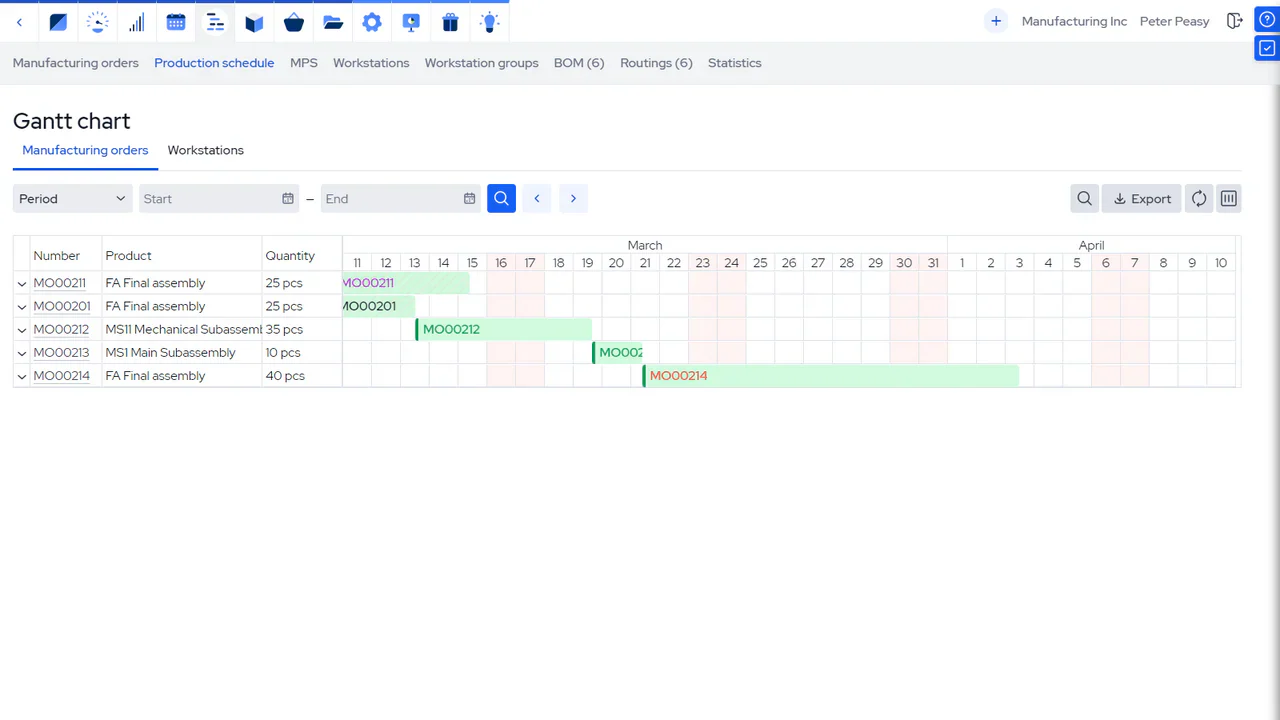The width and height of the screenshot is (1280, 720).
Task: Open the dashboard gauge icon
Action: [x=97, y=22]
